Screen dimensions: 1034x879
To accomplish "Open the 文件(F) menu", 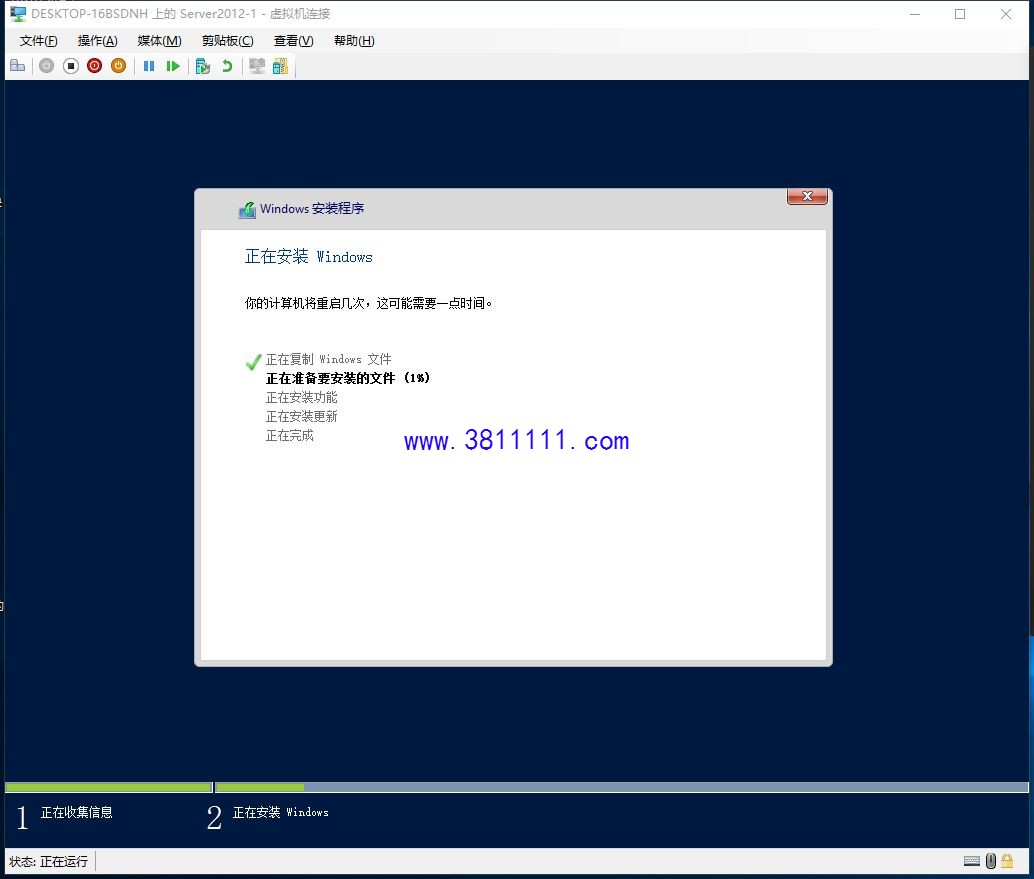I will 38,41.
